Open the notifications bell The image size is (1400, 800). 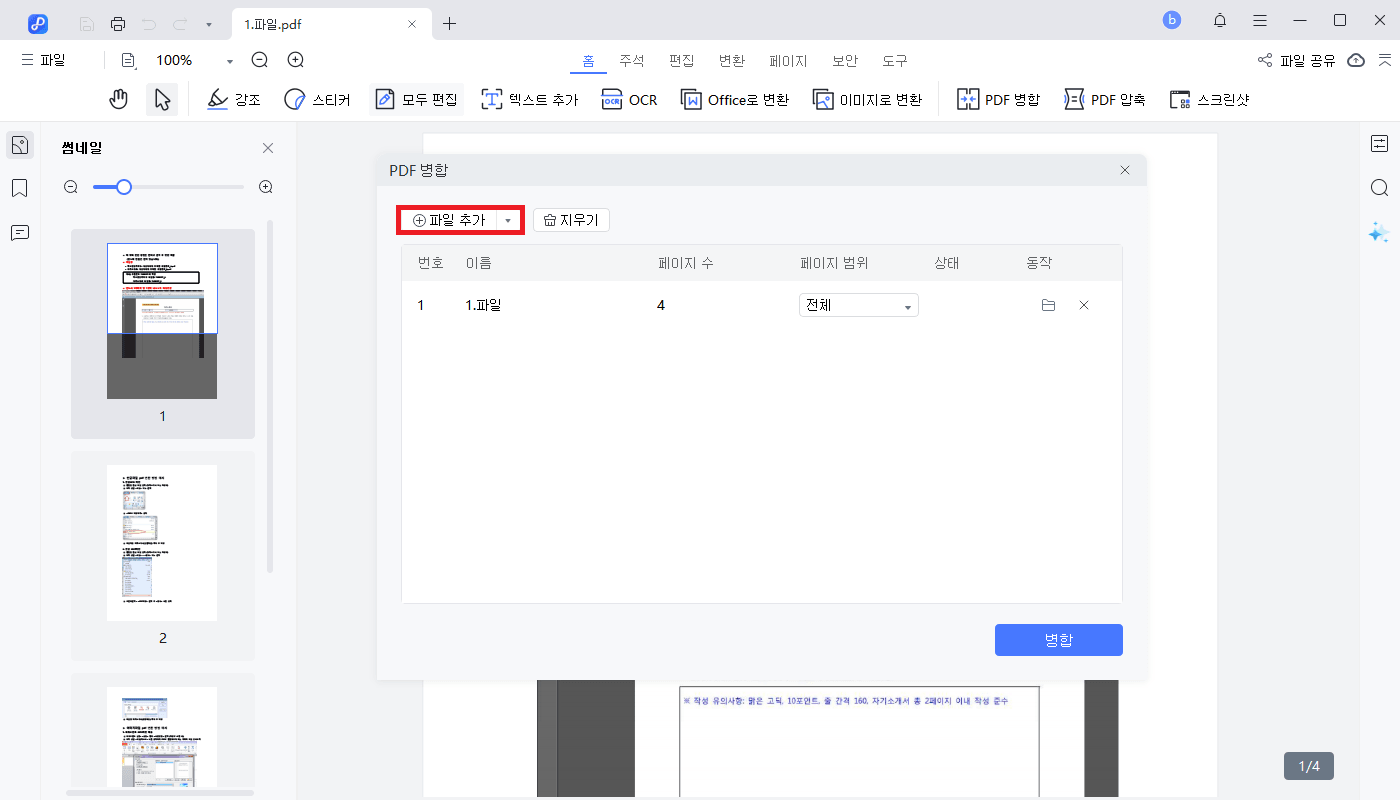click(1220, 20)
